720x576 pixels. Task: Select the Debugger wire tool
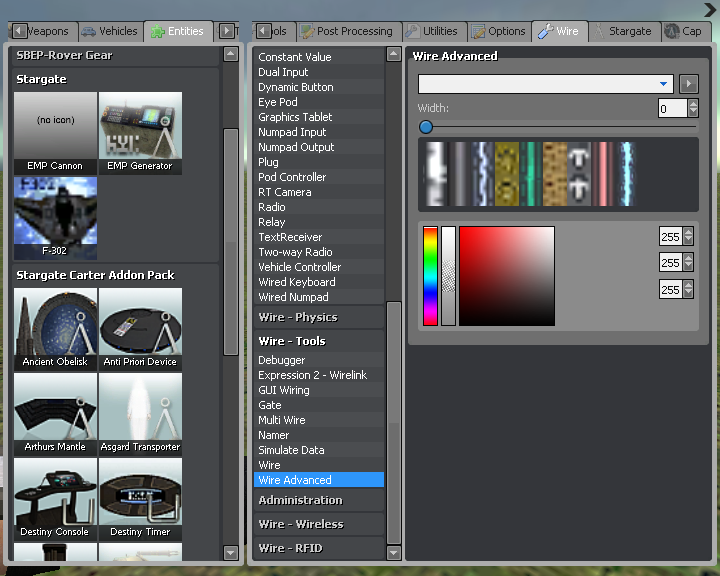(281, 360)
